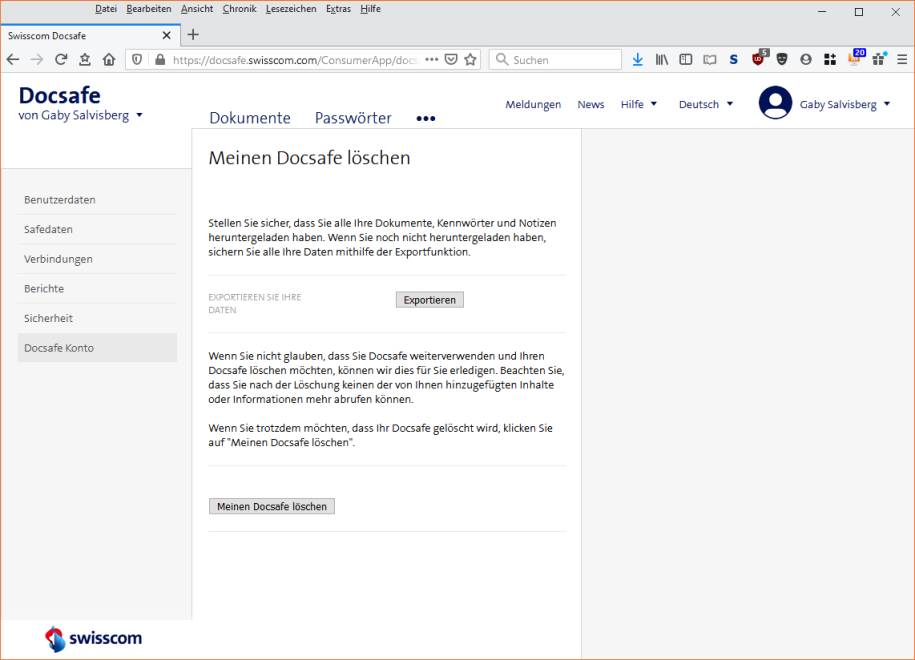Select Safedaten in the sidebar
The width and height of the screenshot is (915, 660).
97,229
